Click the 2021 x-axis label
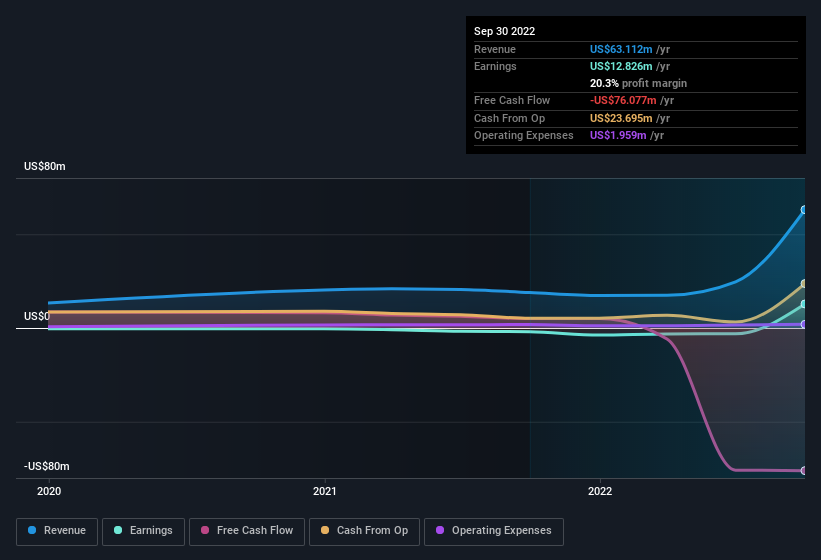Screen dimensions: 821x560 [325, 491]
